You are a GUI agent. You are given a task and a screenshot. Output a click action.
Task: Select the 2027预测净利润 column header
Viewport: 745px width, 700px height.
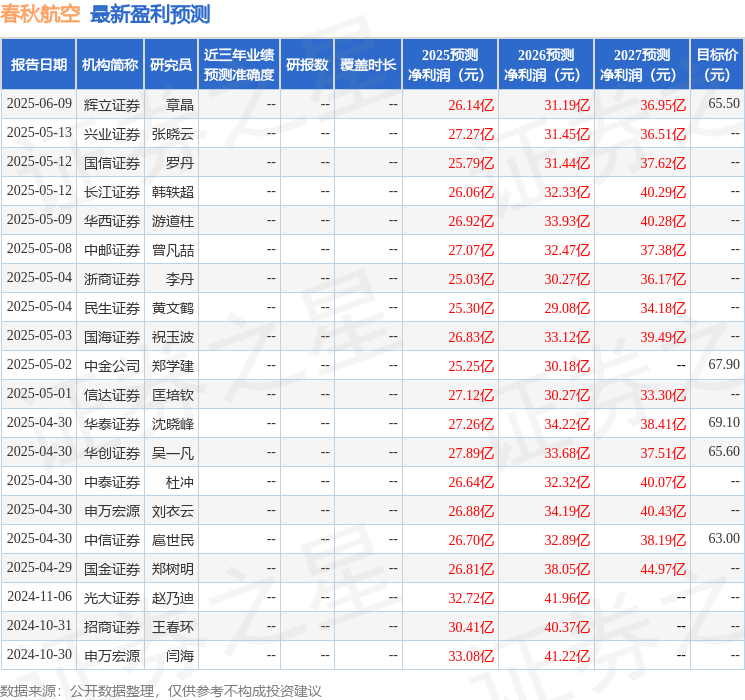[x=642, y=65]
